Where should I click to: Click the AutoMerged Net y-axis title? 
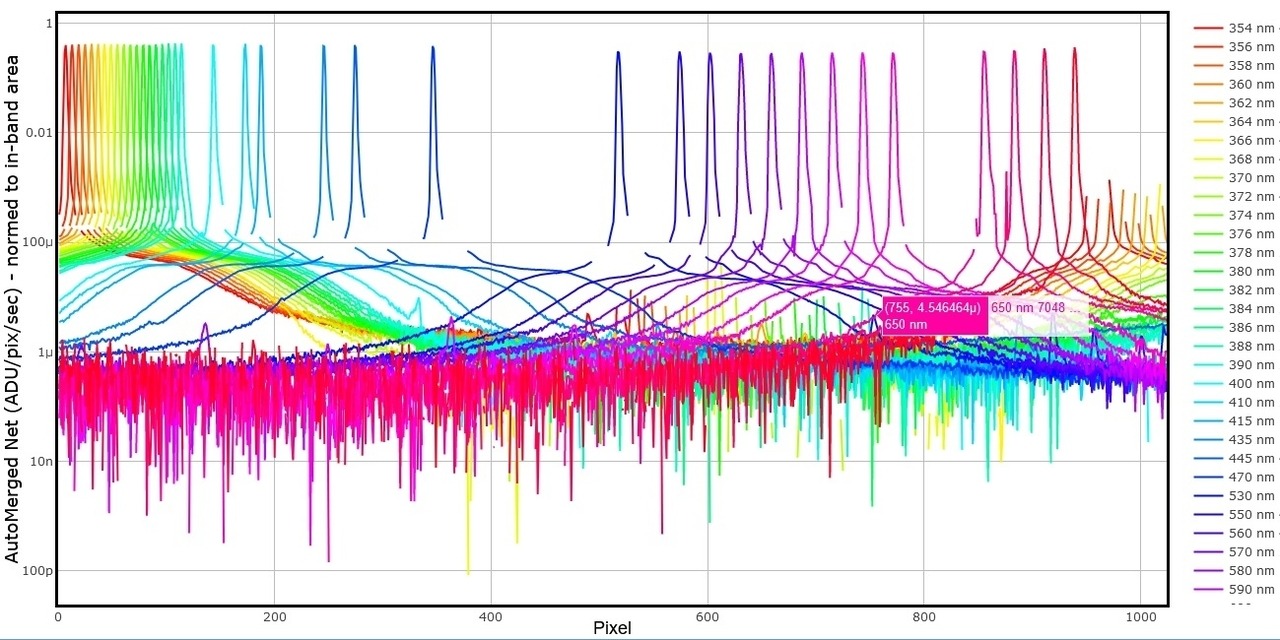coord(12,308)
